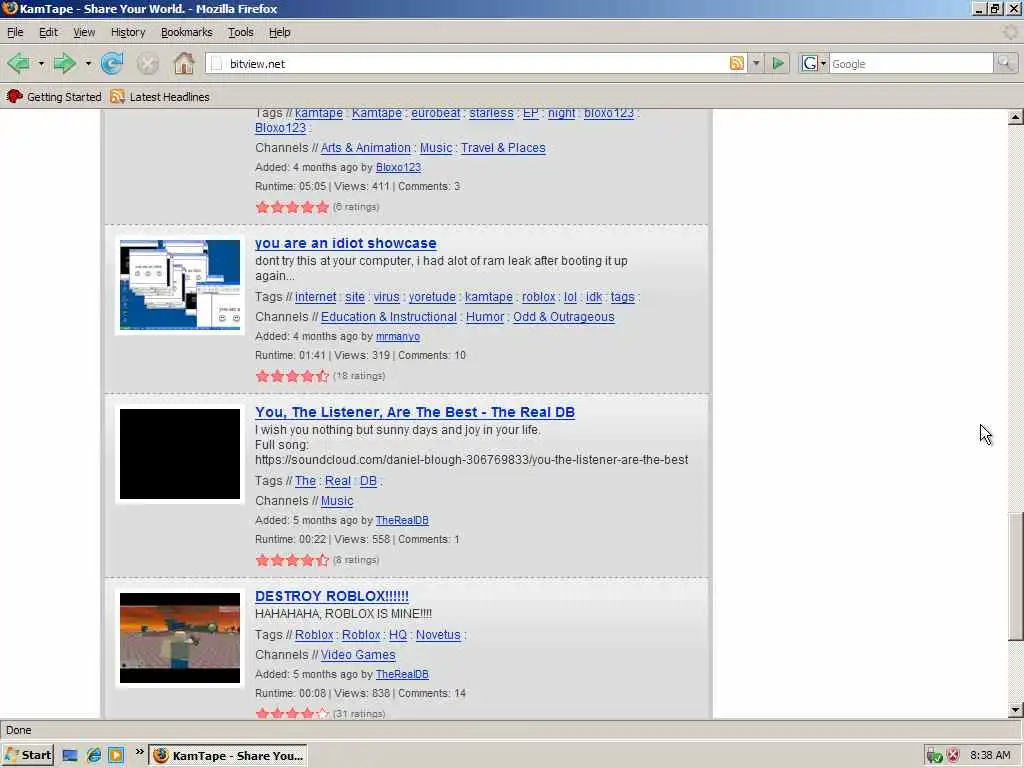Click the Firefox throbber activity icon

(1011, 32)
